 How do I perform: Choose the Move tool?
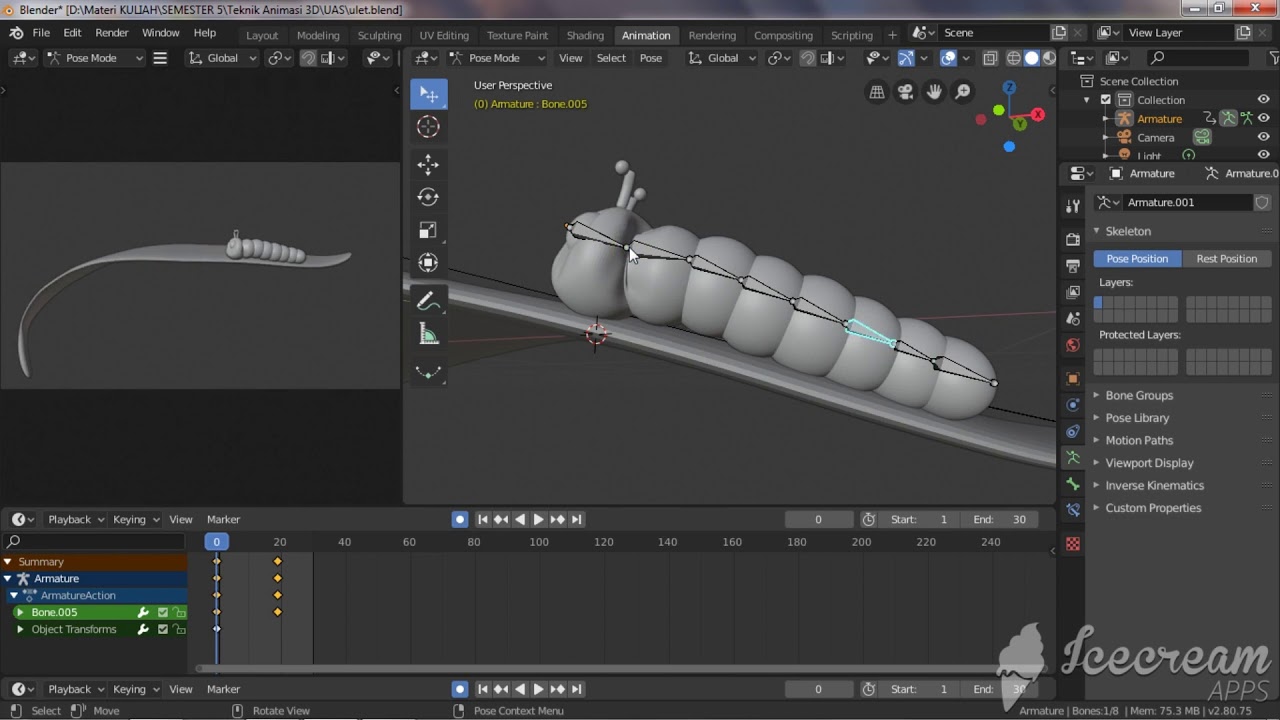(428, 165)
